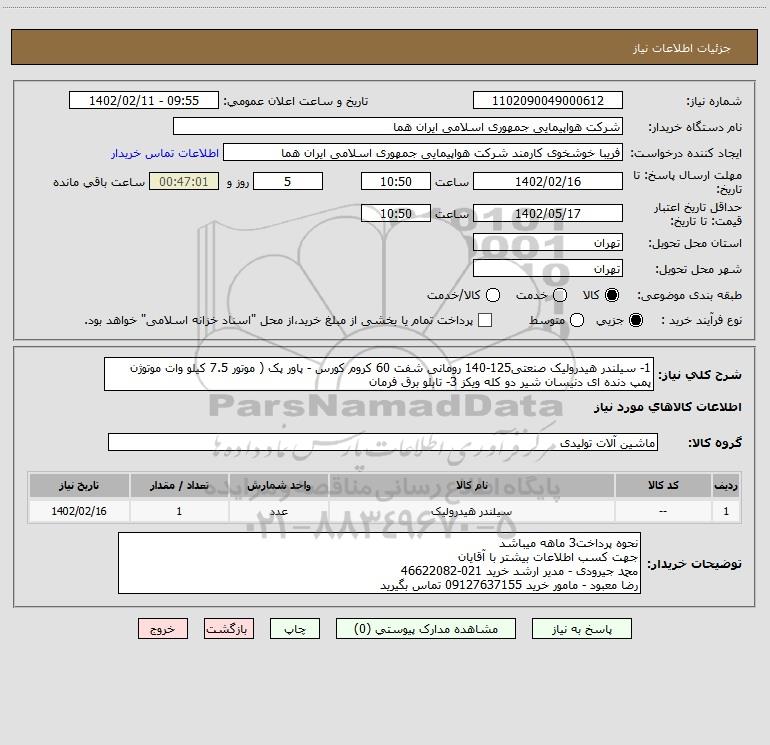Select the کالا/خدمت radio button

pyautogui.click(x=493, y=295)
